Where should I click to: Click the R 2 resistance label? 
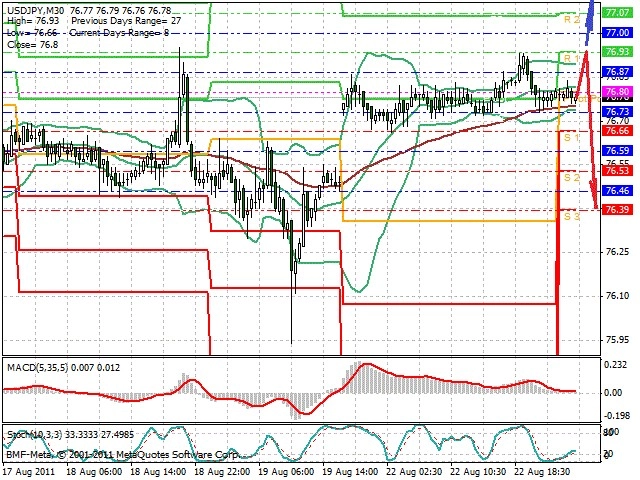pos(571,20)
